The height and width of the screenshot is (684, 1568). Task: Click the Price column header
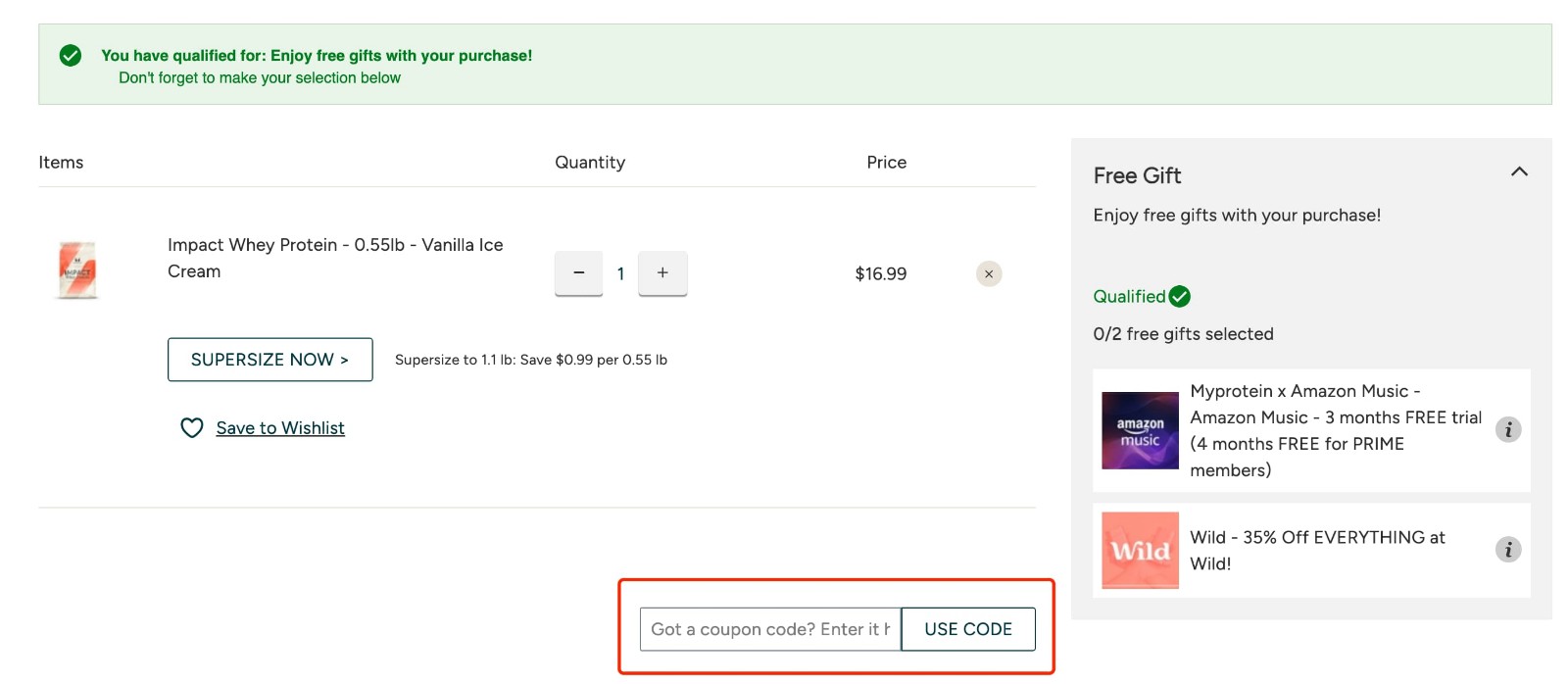click(x=885, y=162)
